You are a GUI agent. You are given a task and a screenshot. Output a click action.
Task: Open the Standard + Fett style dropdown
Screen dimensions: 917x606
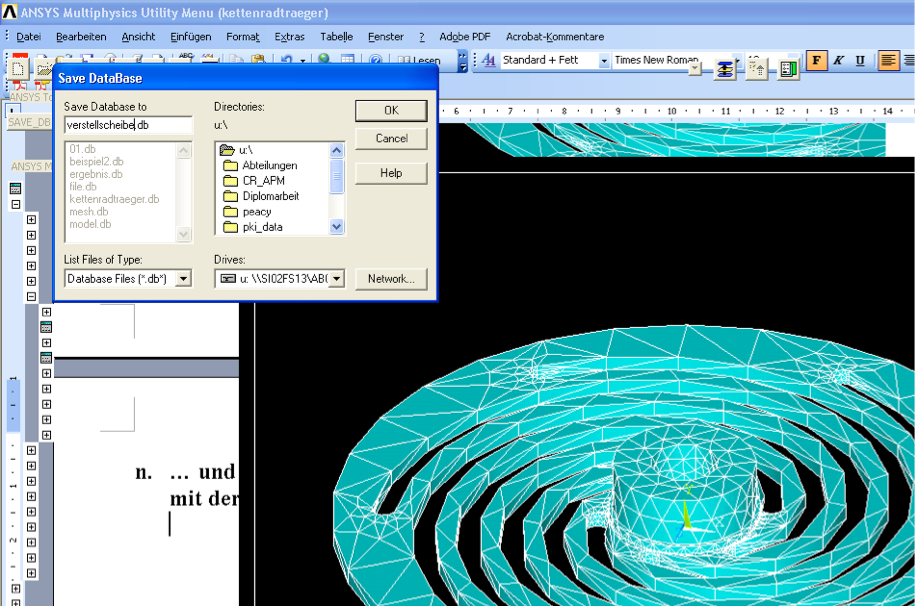[604, 61]
